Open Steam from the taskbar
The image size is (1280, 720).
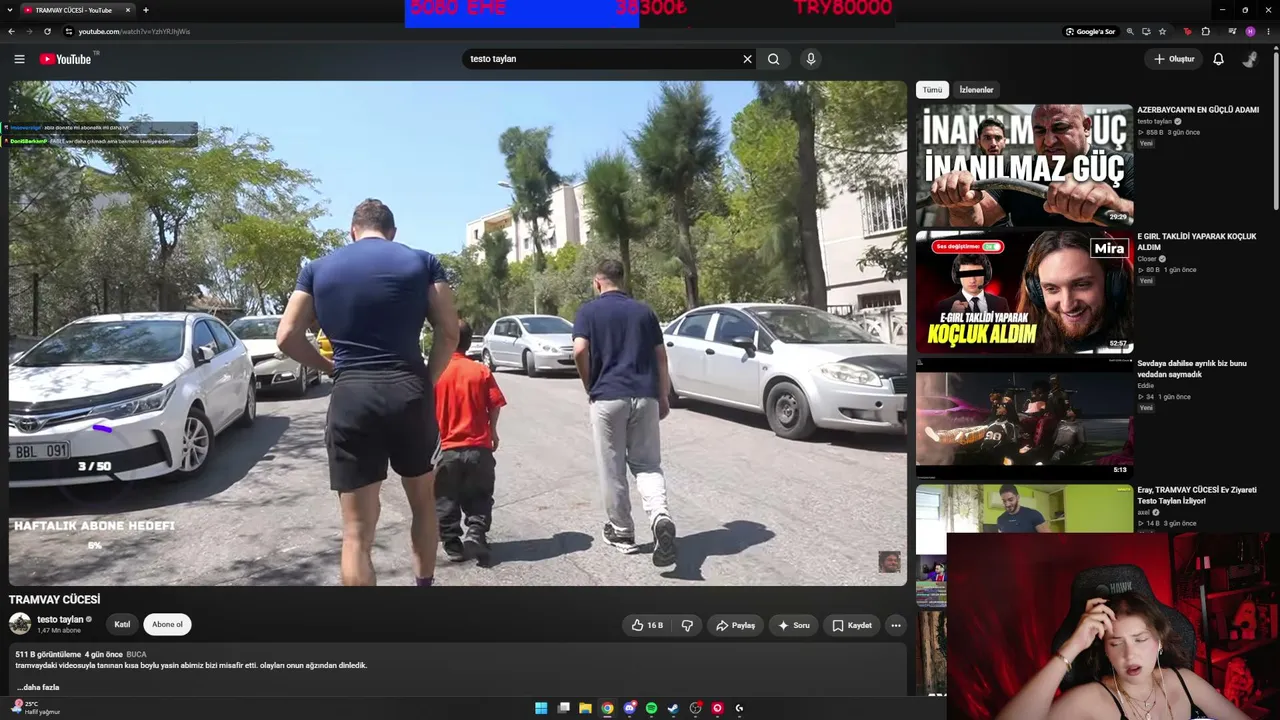click(673, 708)
